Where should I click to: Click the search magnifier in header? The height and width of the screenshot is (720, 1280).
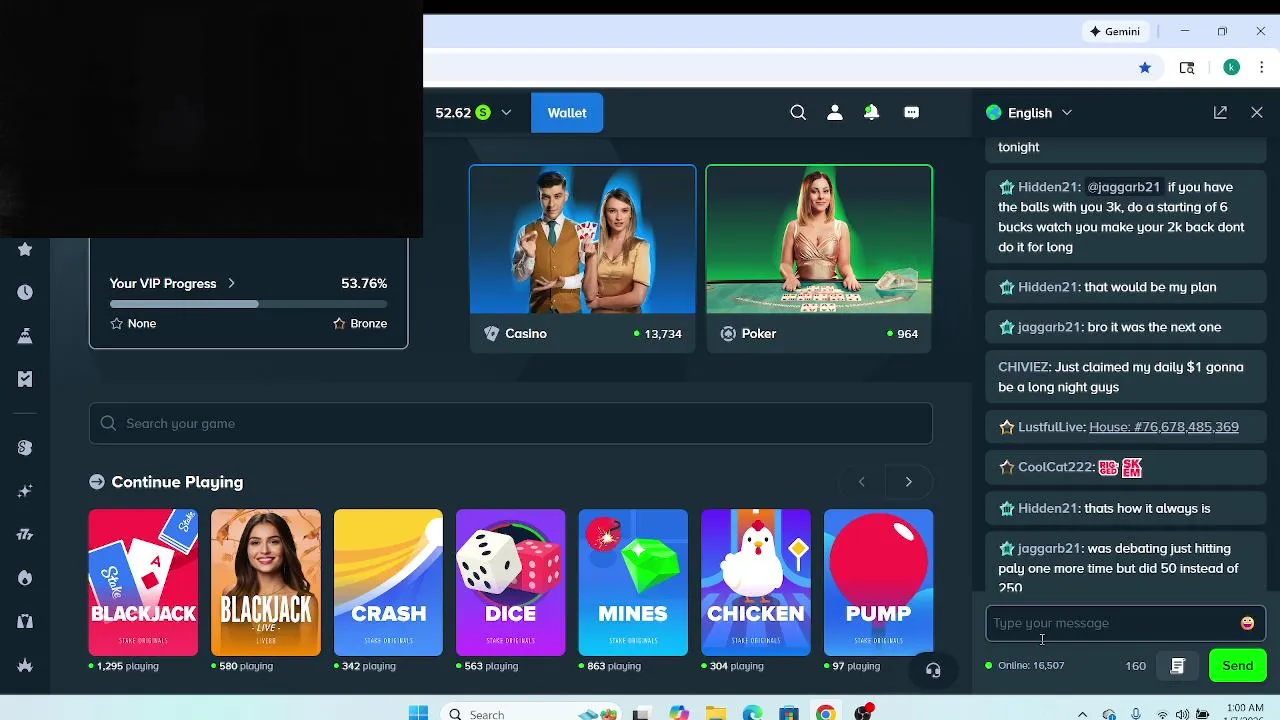798,113
